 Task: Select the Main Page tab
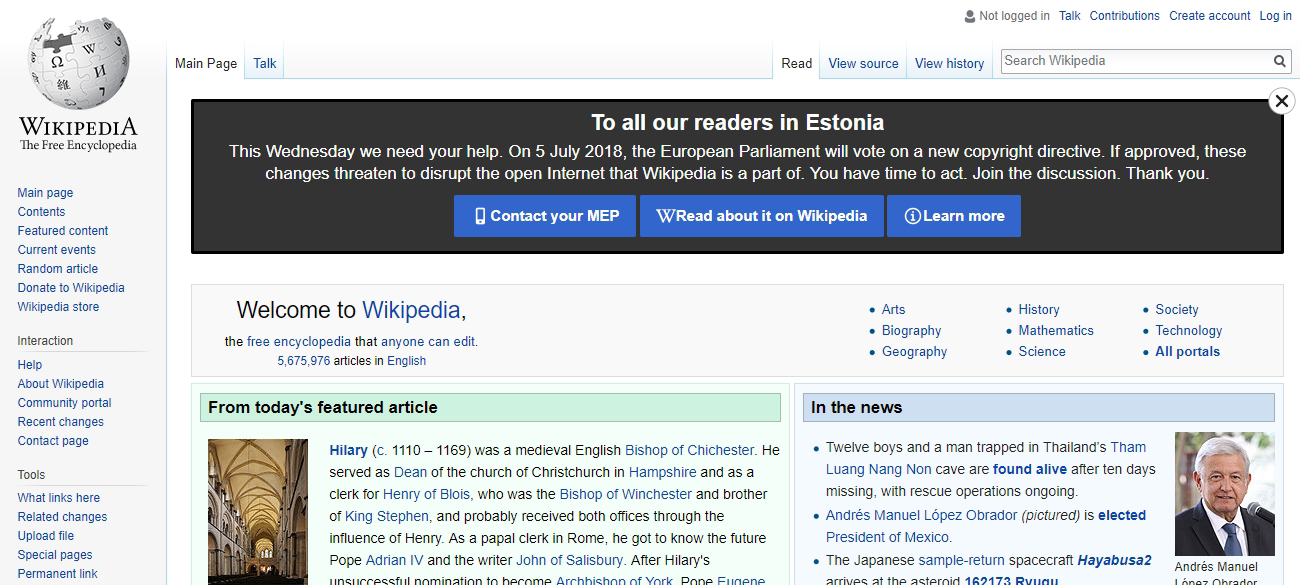[206, 63]
